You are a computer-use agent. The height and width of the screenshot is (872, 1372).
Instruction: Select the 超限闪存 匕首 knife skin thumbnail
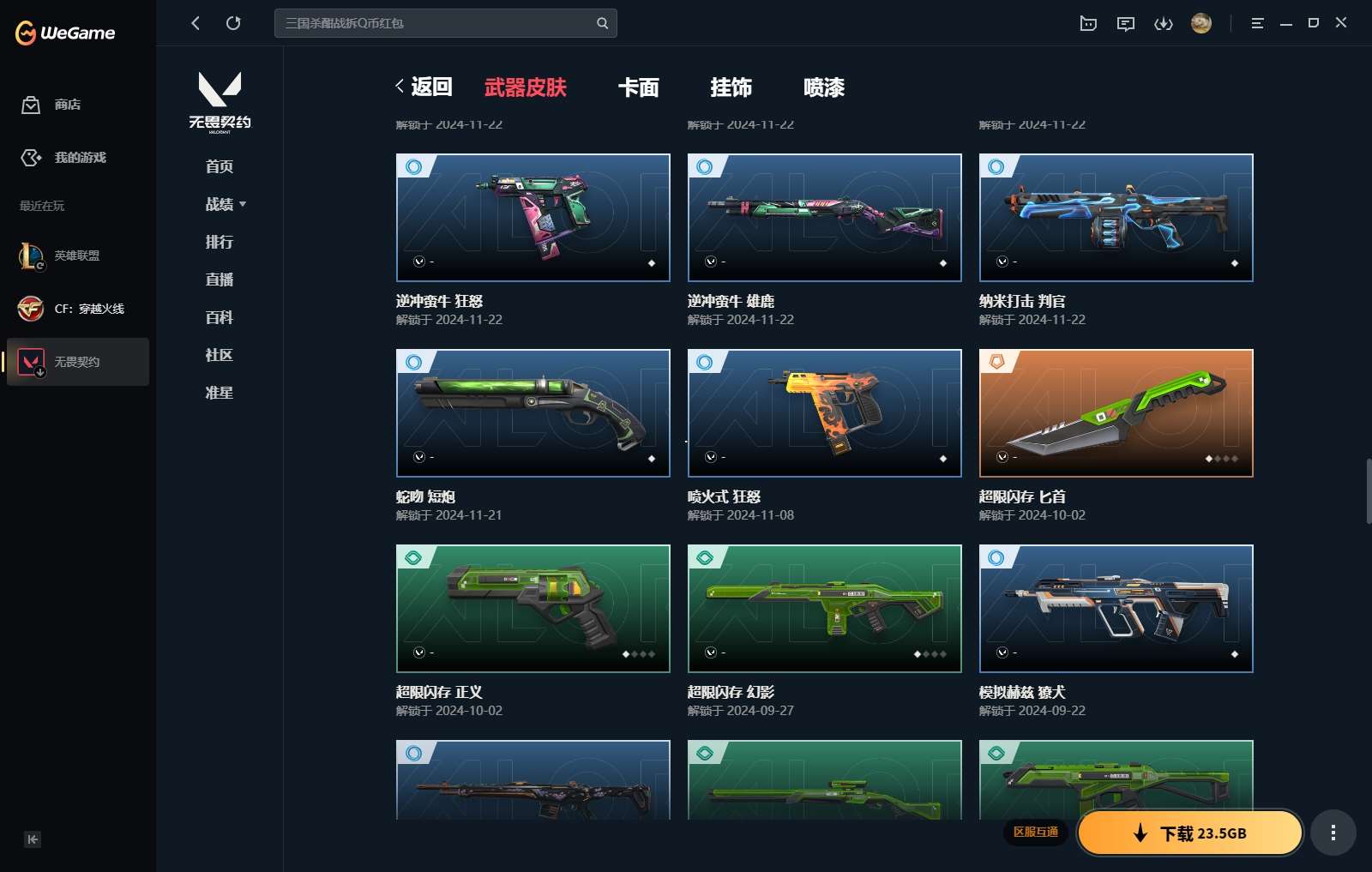click(1116, 413)
